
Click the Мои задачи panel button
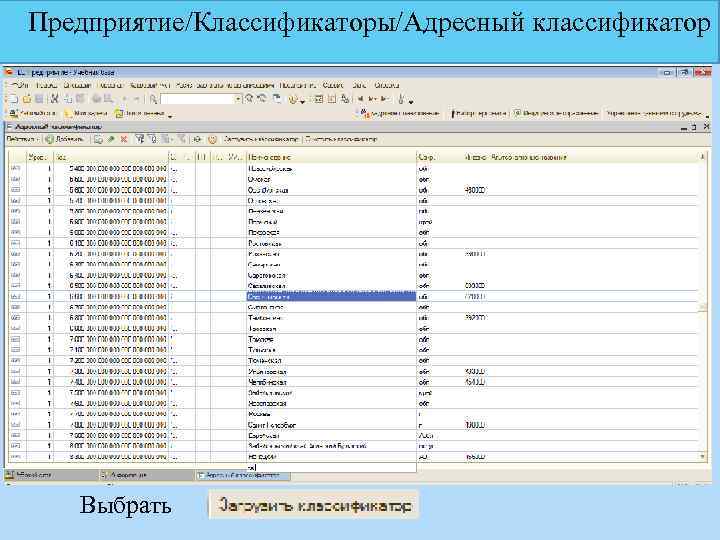pos(86,113)
